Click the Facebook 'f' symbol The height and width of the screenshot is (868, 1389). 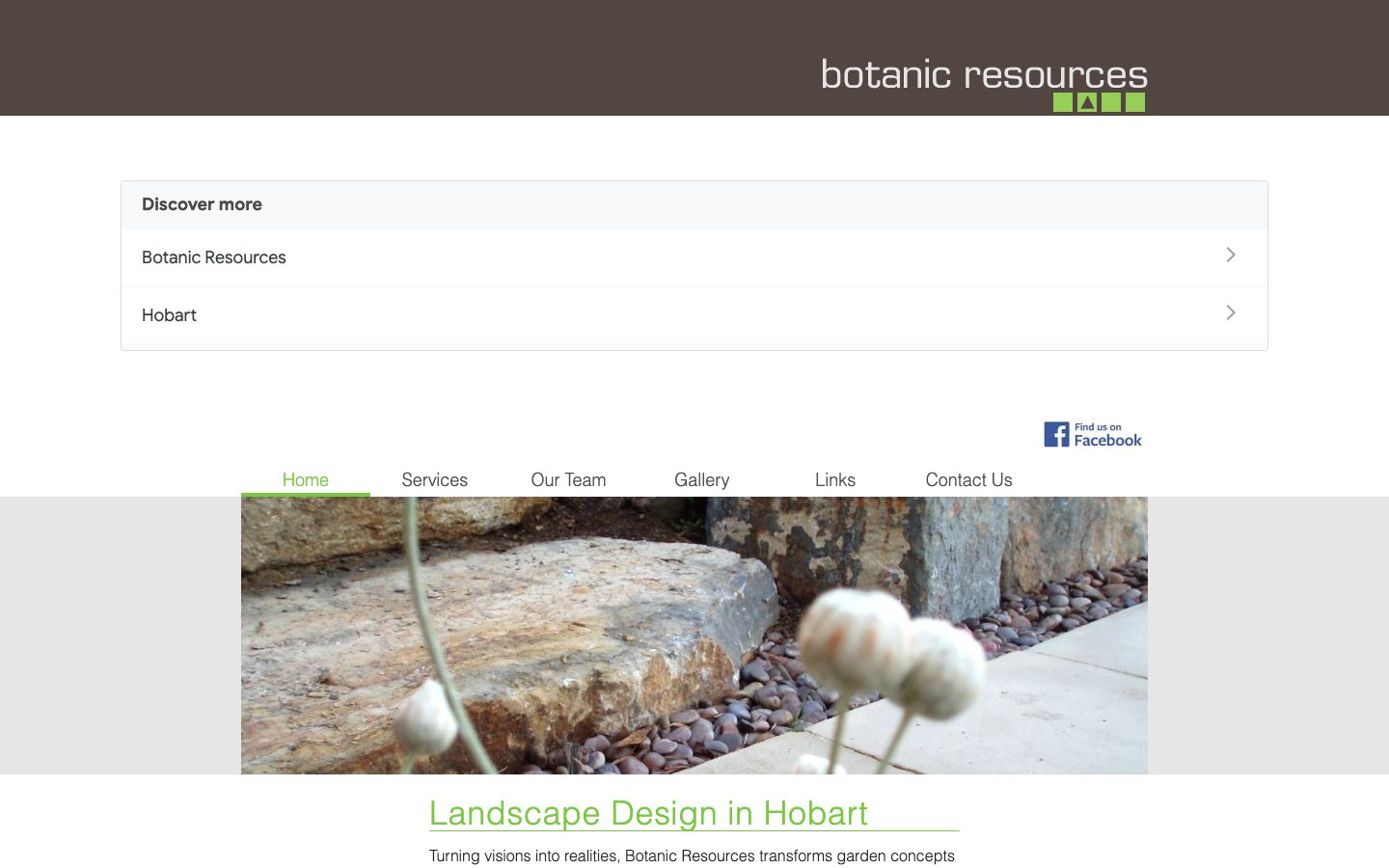coord(1054,434)
